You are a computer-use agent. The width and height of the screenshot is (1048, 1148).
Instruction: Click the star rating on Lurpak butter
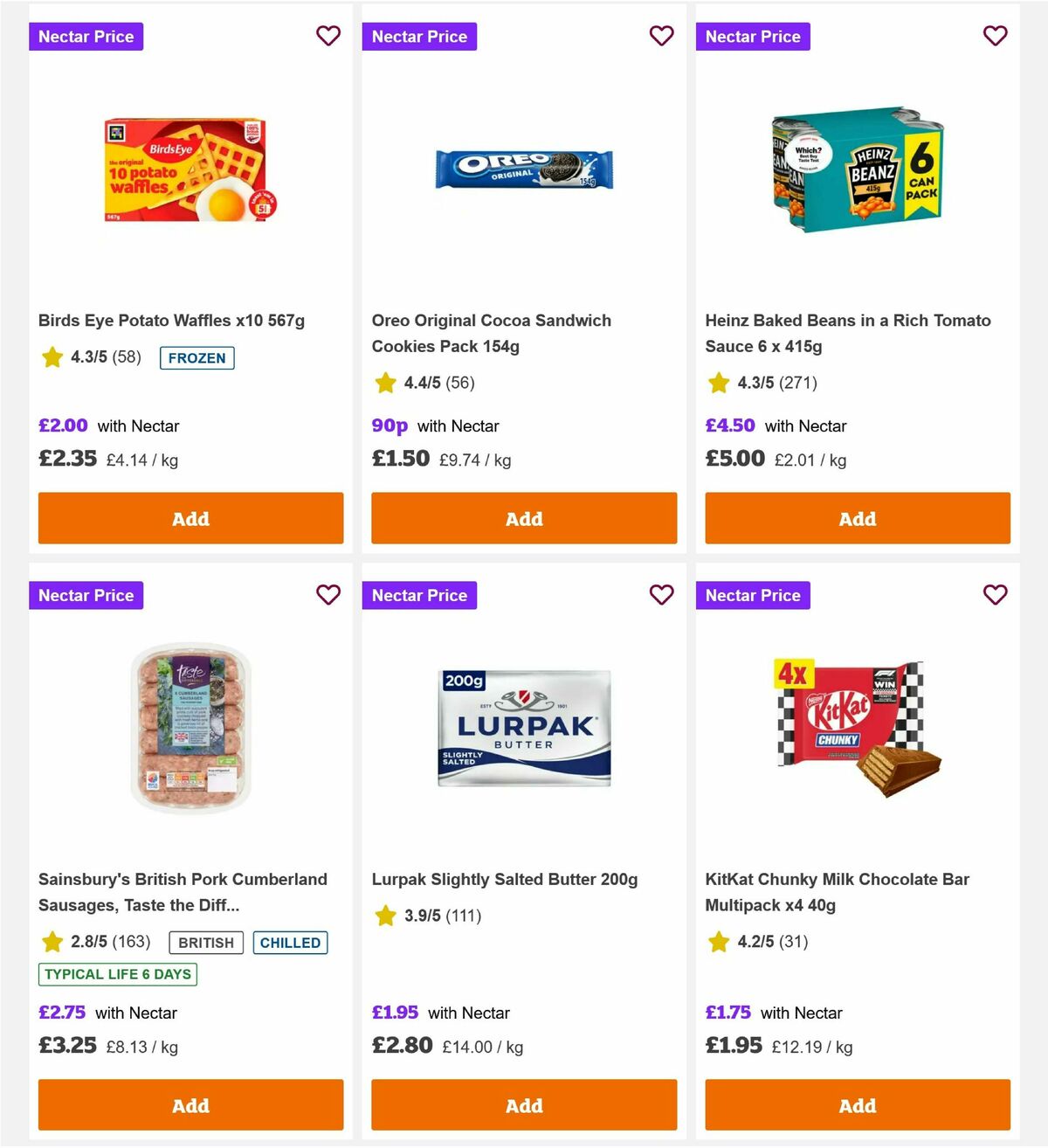(x=385, y=916)
